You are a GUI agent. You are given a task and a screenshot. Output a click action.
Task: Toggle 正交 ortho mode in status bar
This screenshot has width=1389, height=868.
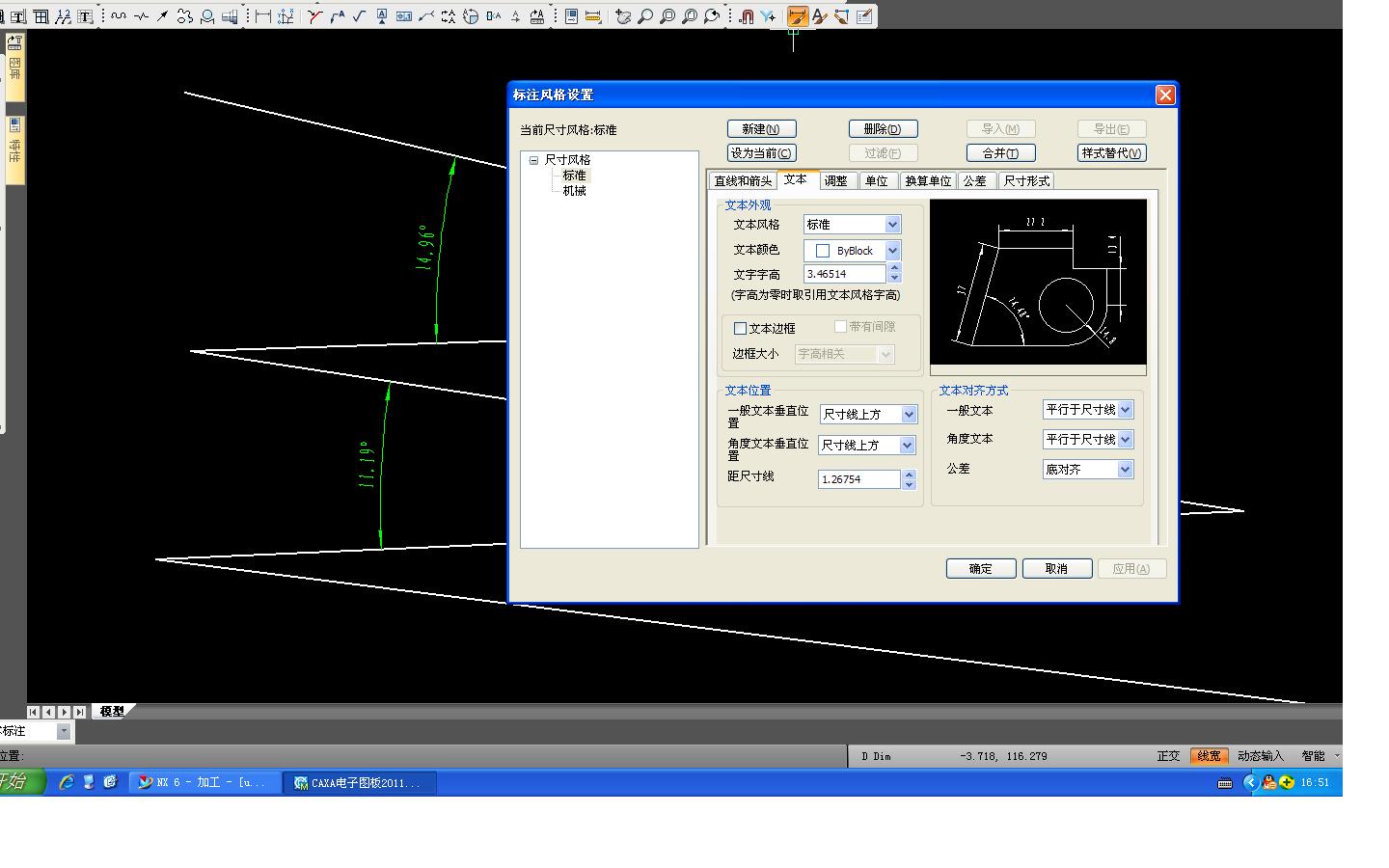point(1168,756)
